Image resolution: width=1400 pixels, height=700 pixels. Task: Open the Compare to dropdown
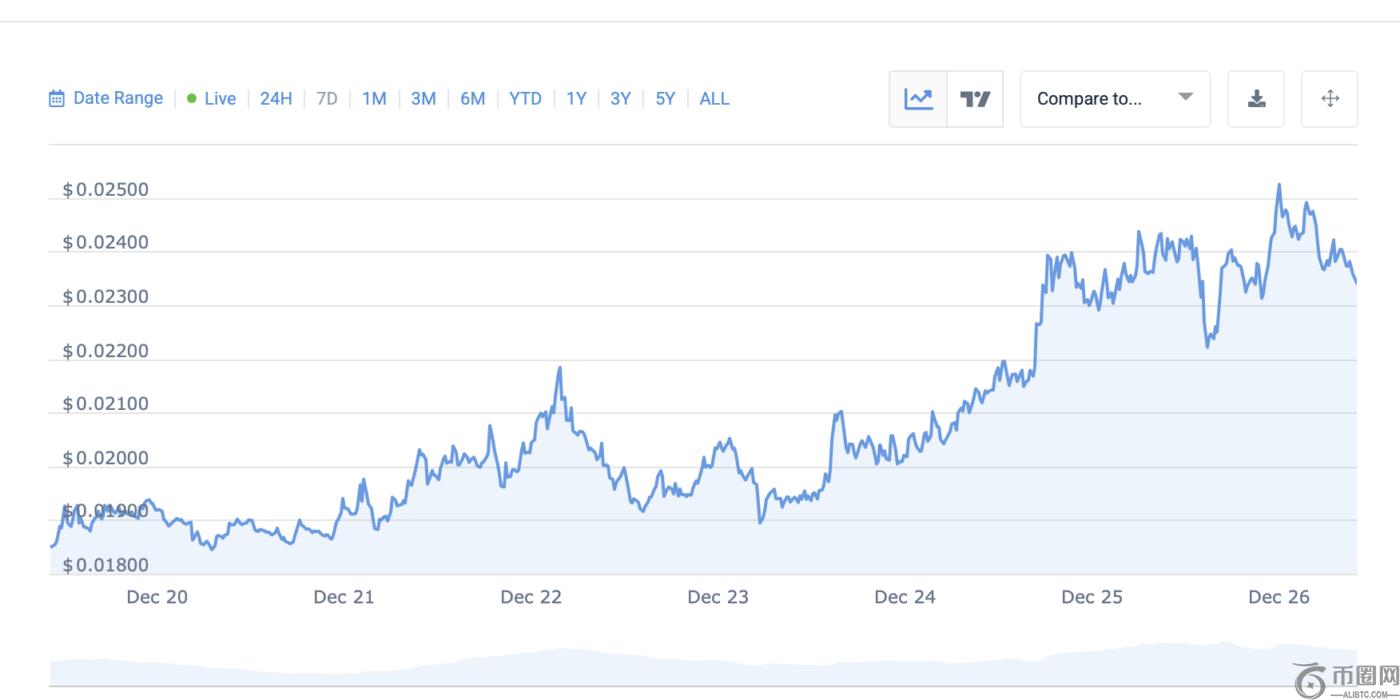click(1114, 99)
